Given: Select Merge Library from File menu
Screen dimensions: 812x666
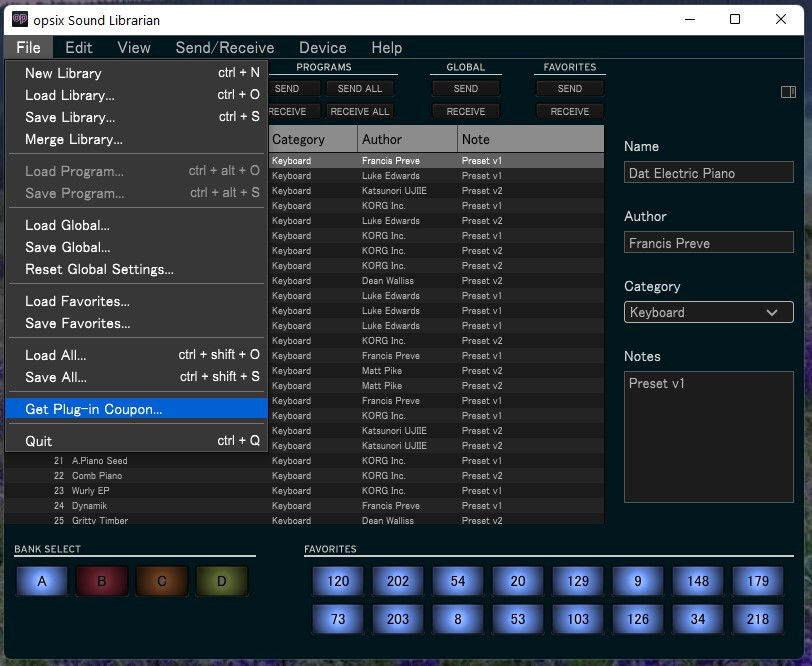Looking at the screenshot, I should 74,139.
